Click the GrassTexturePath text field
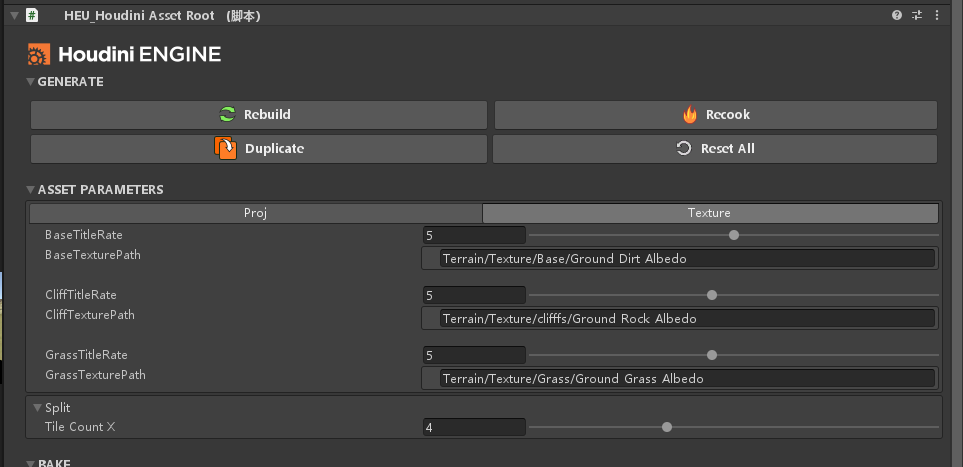The height and width of the screenshot is (467, 963). point(687,379)
